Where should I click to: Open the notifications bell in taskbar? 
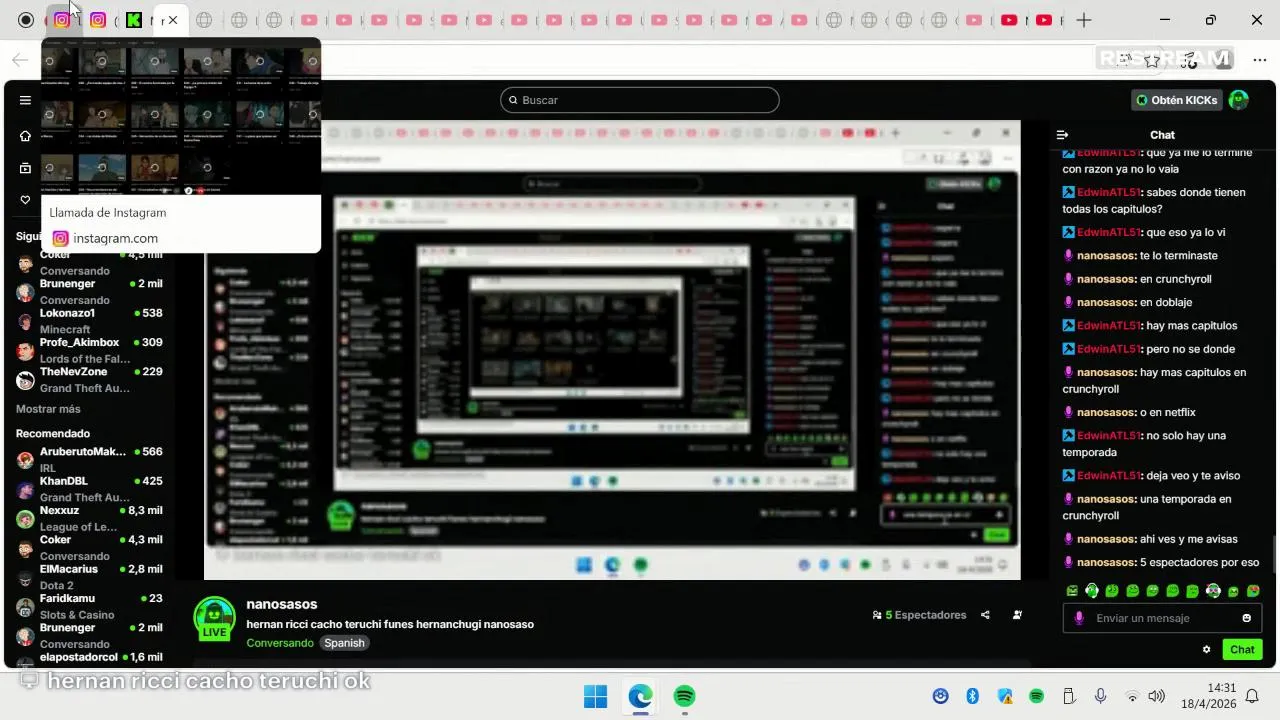pos(1252,696)
